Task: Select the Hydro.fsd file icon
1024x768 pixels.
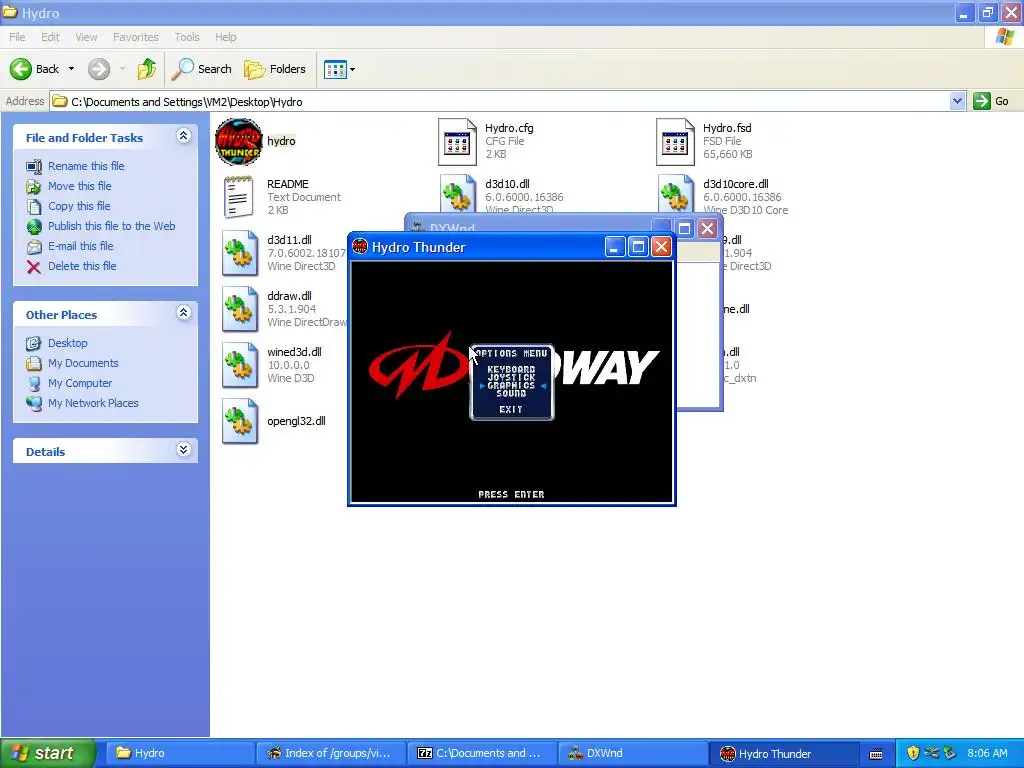Action: (x=675, y=142)
